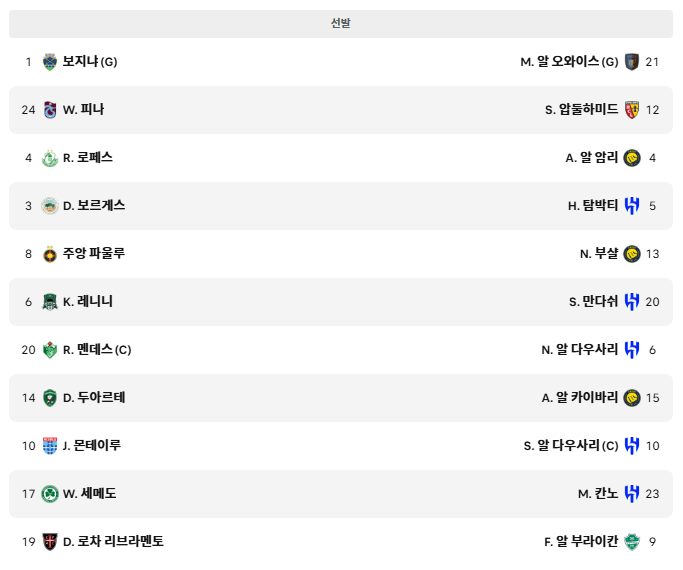Click the Al Hilal crest beside H. 탐박티
Screen dimensions: 683x570
click(632, 206)
